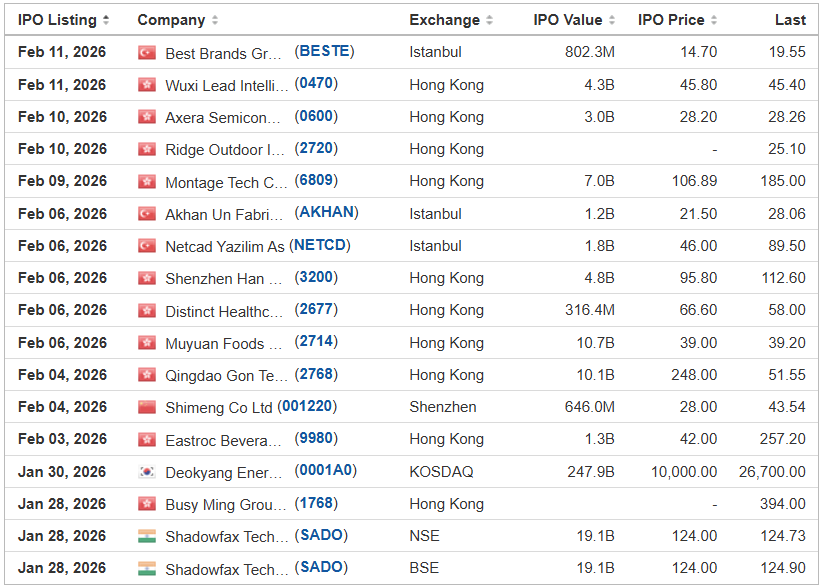
Task: Click Hong Kong flag beside Eastroc Bevera…
Action: pos(147,439)
